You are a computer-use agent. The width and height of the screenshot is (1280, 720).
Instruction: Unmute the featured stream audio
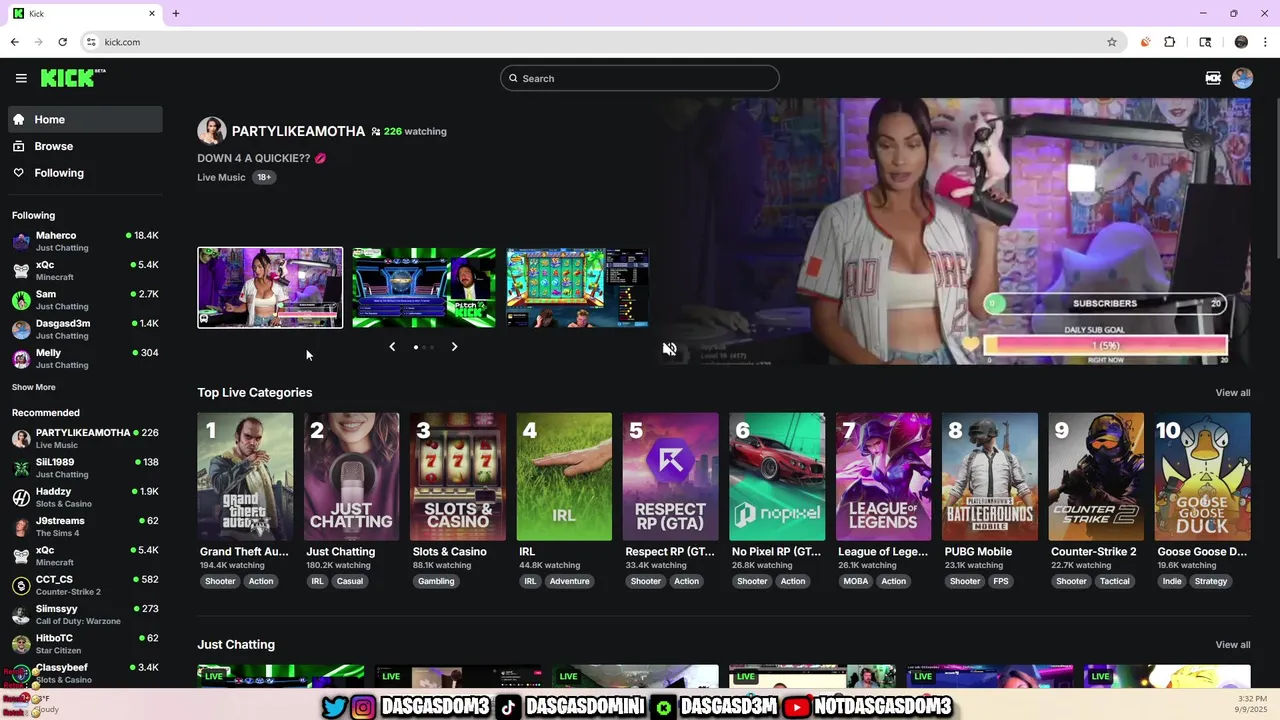click(670, 349)
